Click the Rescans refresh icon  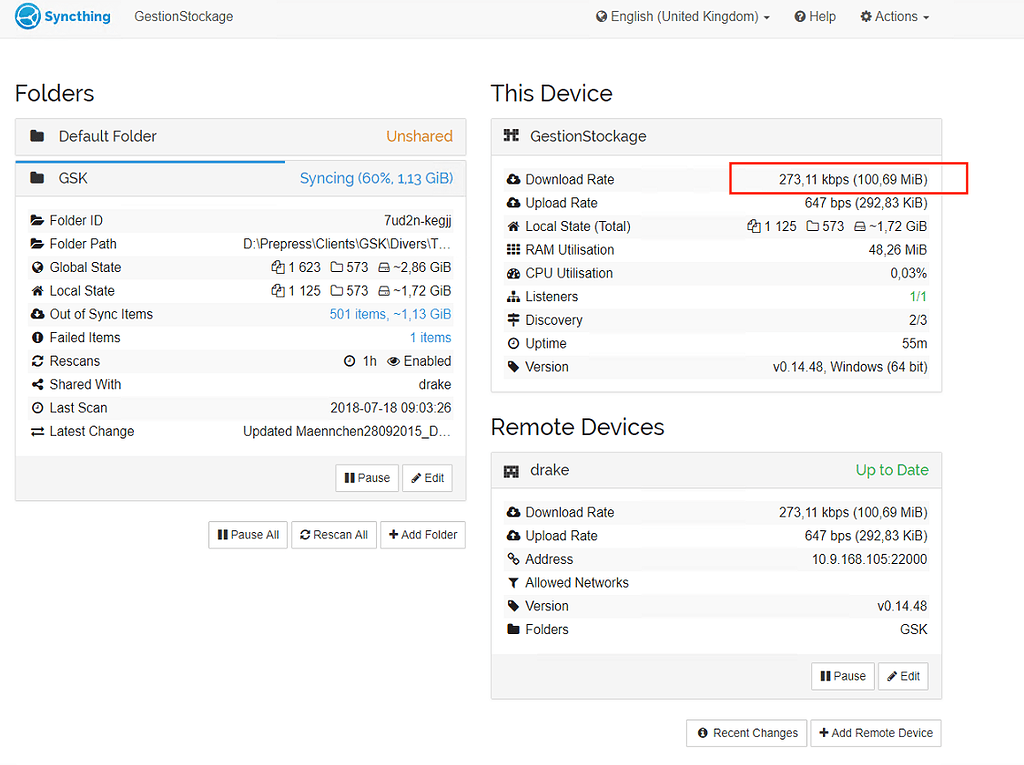tap(37, 361)
